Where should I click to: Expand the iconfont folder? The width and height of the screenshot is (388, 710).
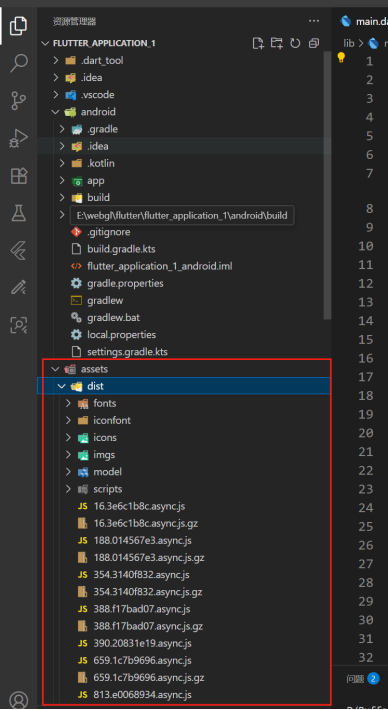pyautogui.click(x=68, y=420)
